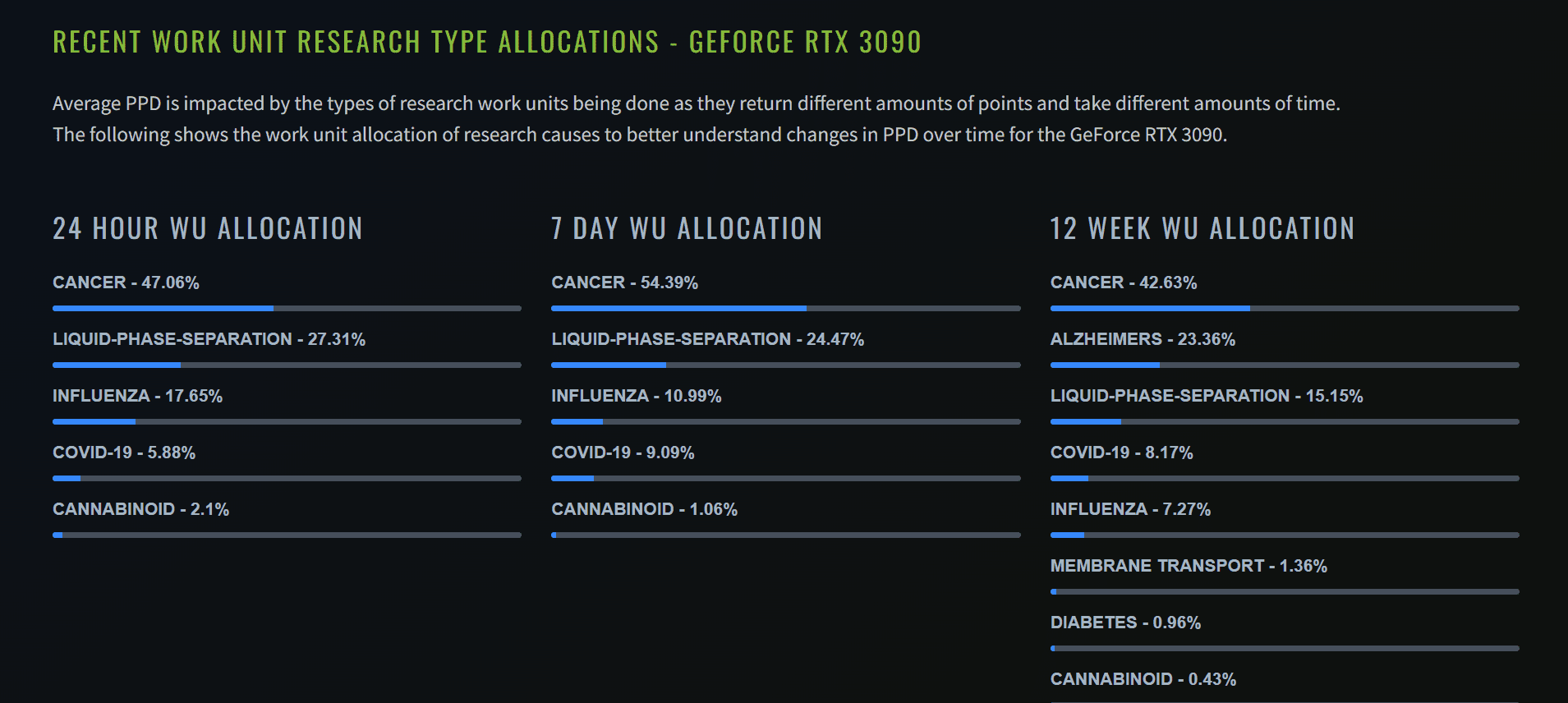Screen dimensions: 1568x703
Task: Select the 7 day Liquid-Phase-Separation 24.47% label
Action: (707, 339)
